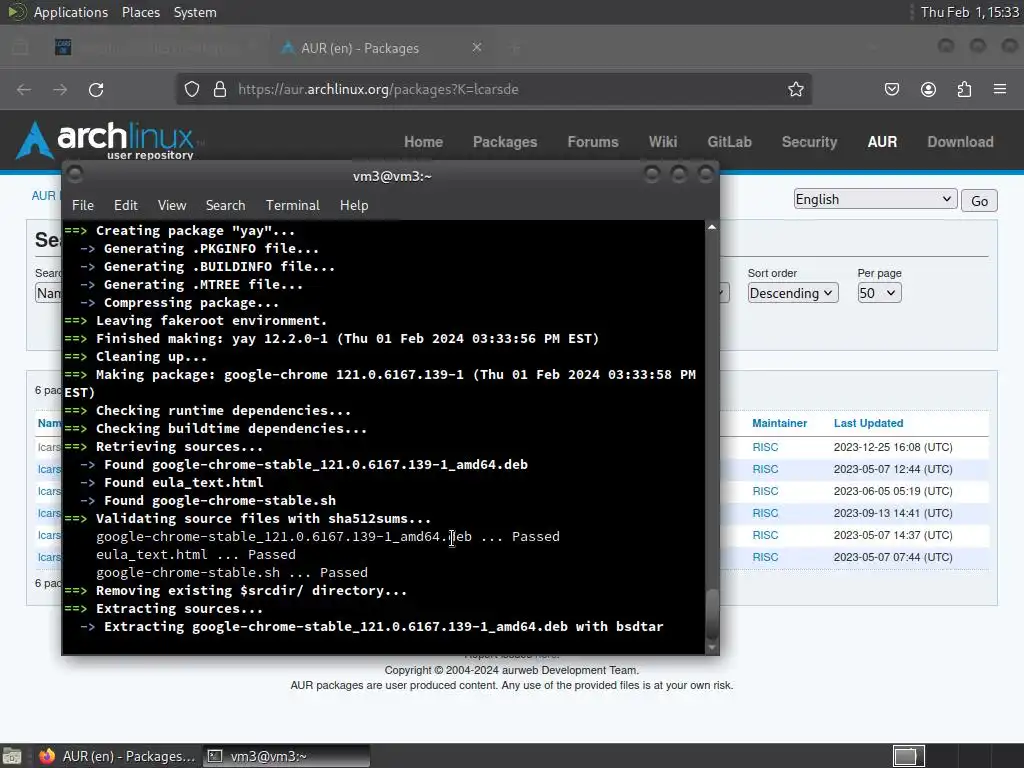
Task: Open the Home link in Arch navbar
Action: tap(423, 142)
